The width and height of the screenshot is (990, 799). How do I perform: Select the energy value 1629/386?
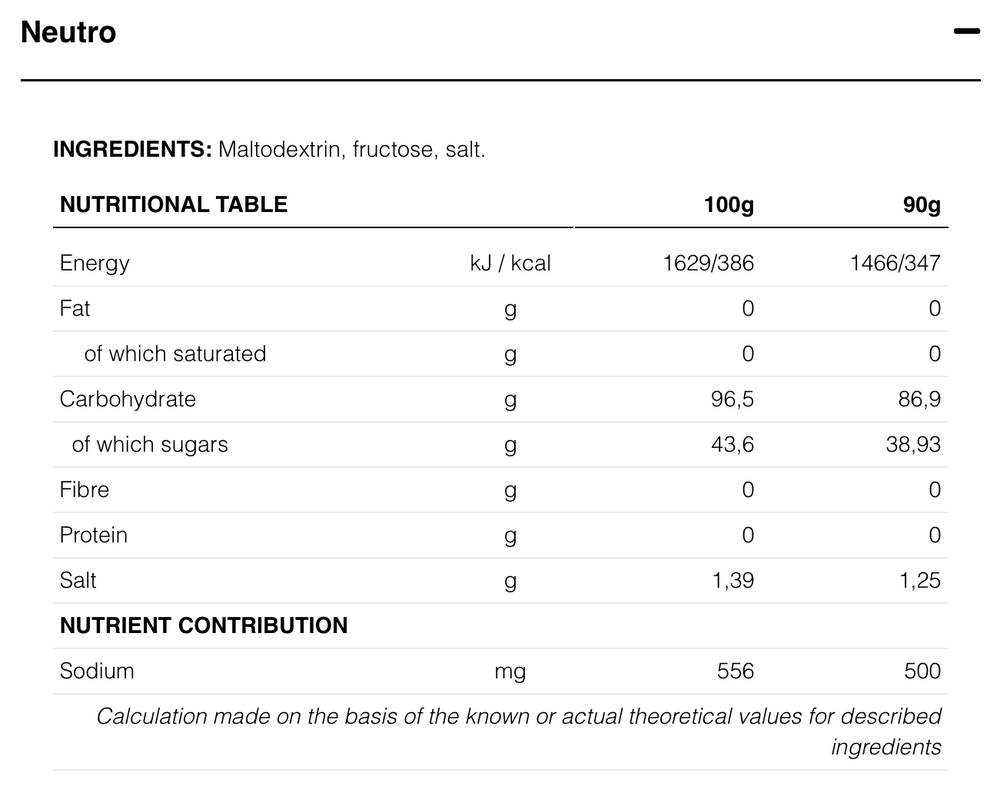708,263
